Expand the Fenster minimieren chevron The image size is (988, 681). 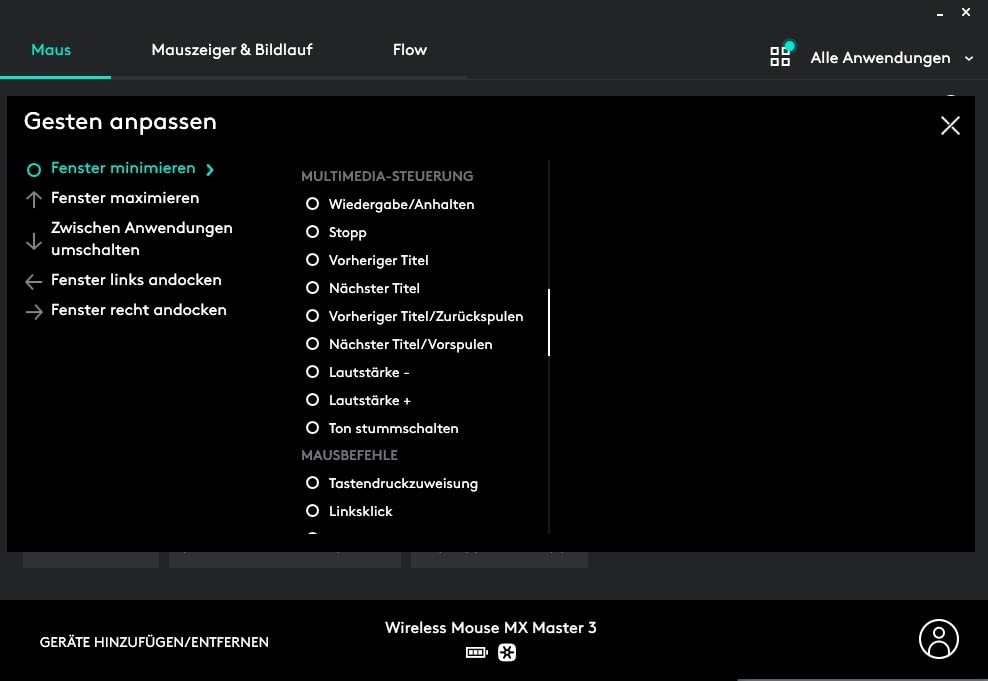[x=210, y=169]
